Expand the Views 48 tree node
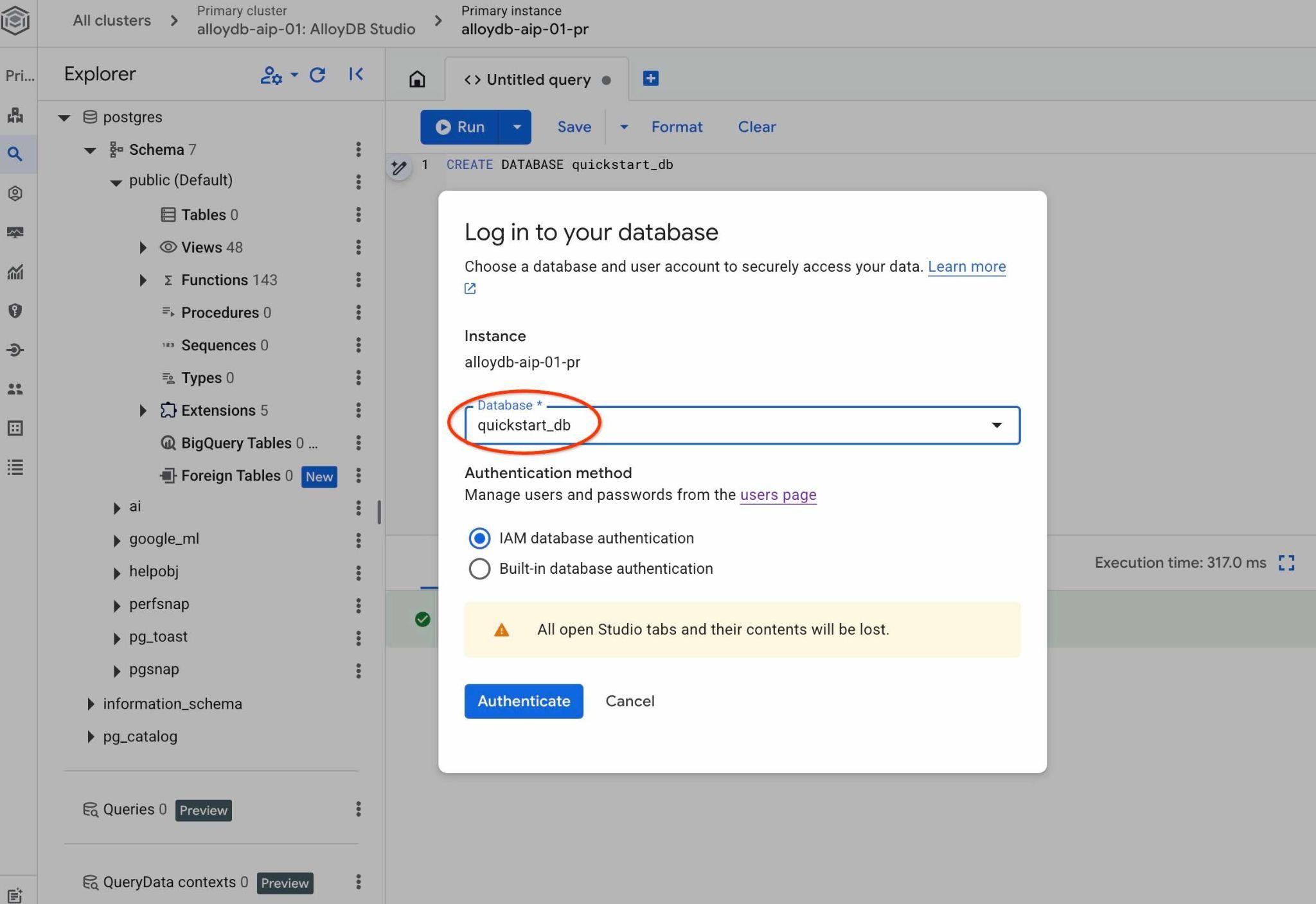Viewport: 1316px width, 904px height. click(143, 247)
